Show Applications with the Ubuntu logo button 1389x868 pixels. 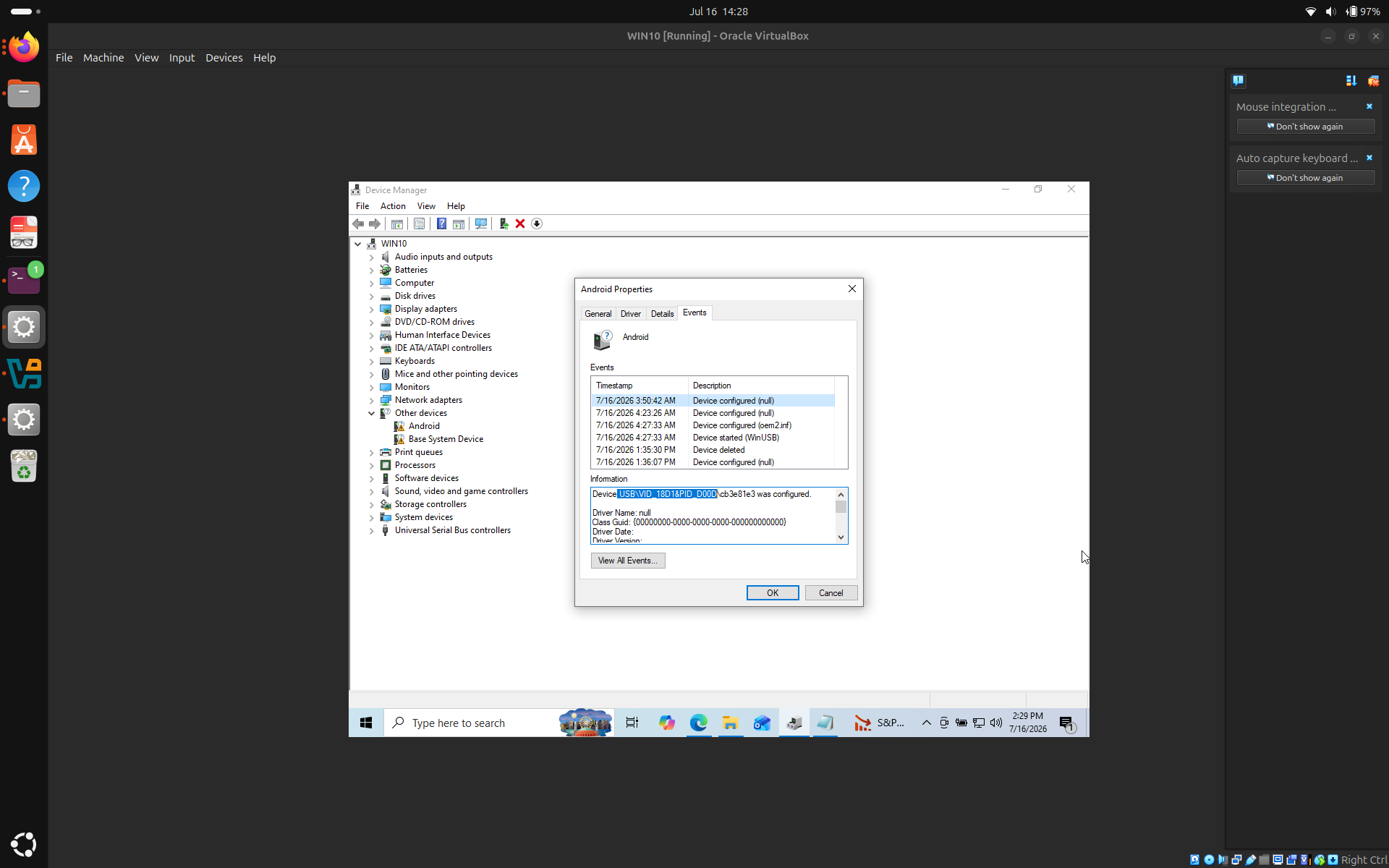coord(24,844)
